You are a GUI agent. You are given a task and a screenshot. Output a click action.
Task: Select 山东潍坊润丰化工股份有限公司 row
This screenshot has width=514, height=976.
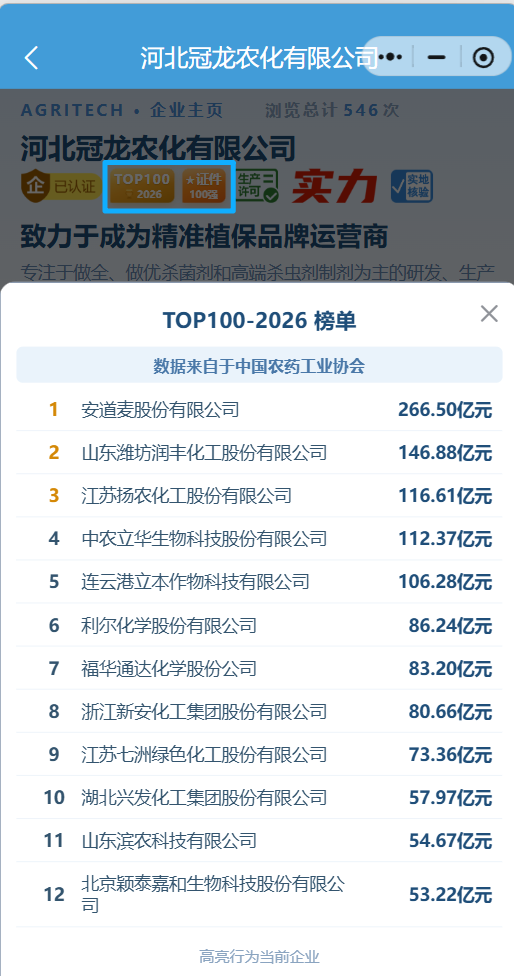pyautogui.click(x=259, y=453)
